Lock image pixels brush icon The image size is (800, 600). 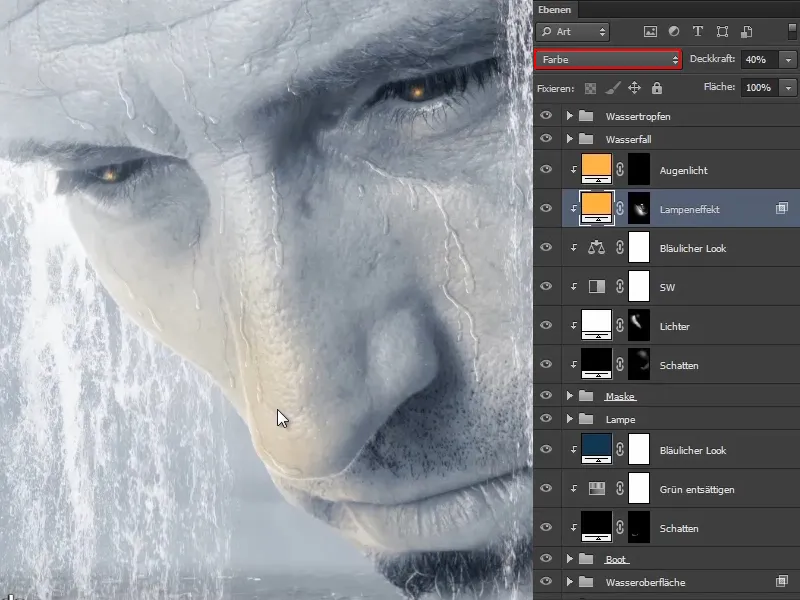point(612,88)
